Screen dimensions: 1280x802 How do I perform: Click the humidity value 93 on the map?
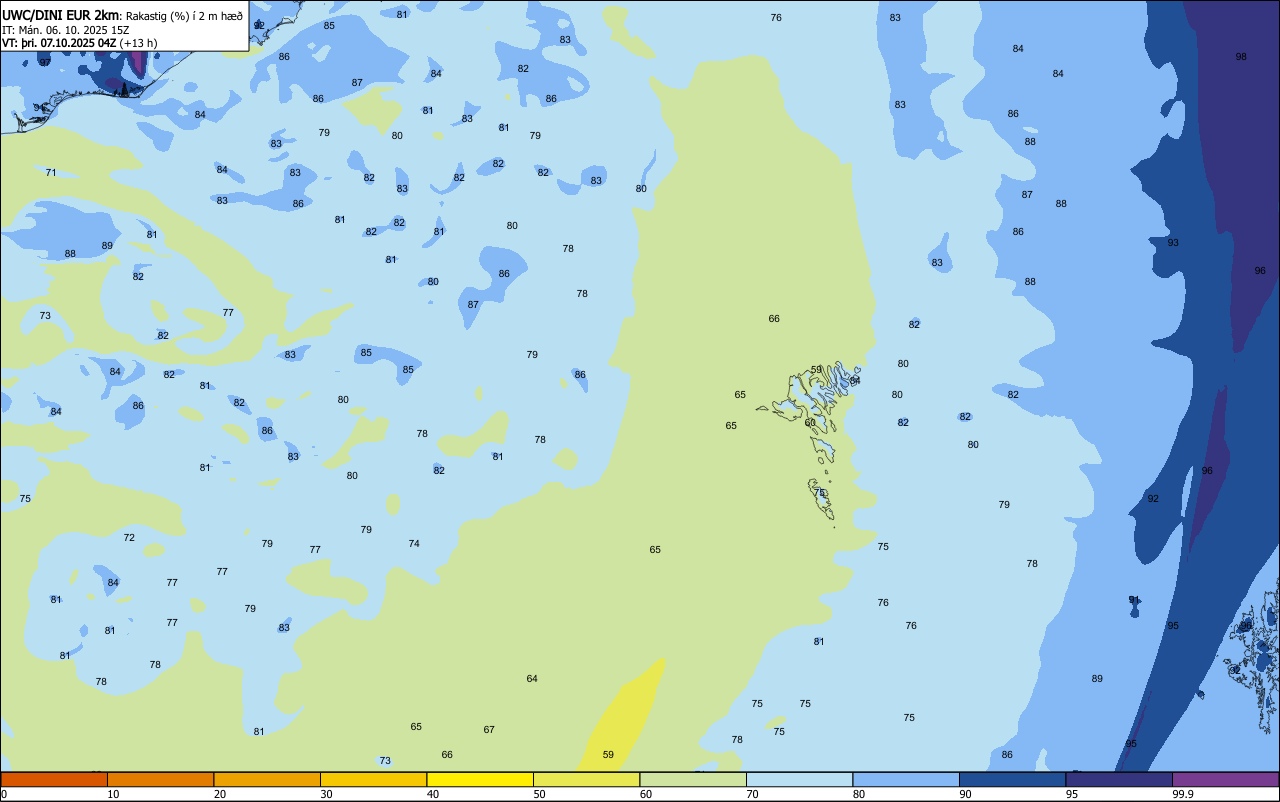(1173, 243)
